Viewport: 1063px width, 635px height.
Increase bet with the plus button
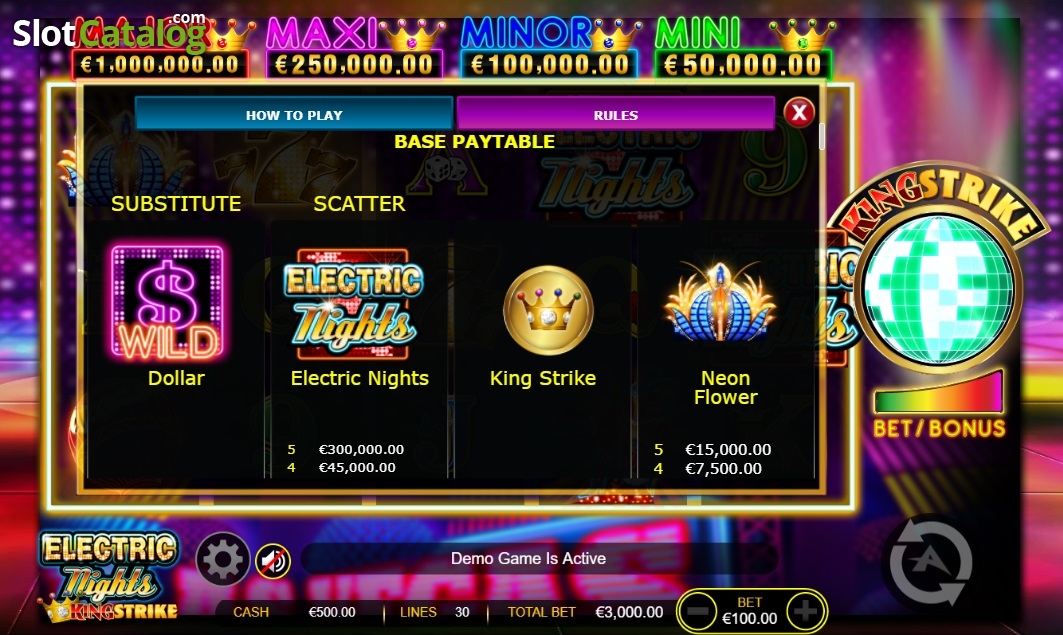pos(805,611)
